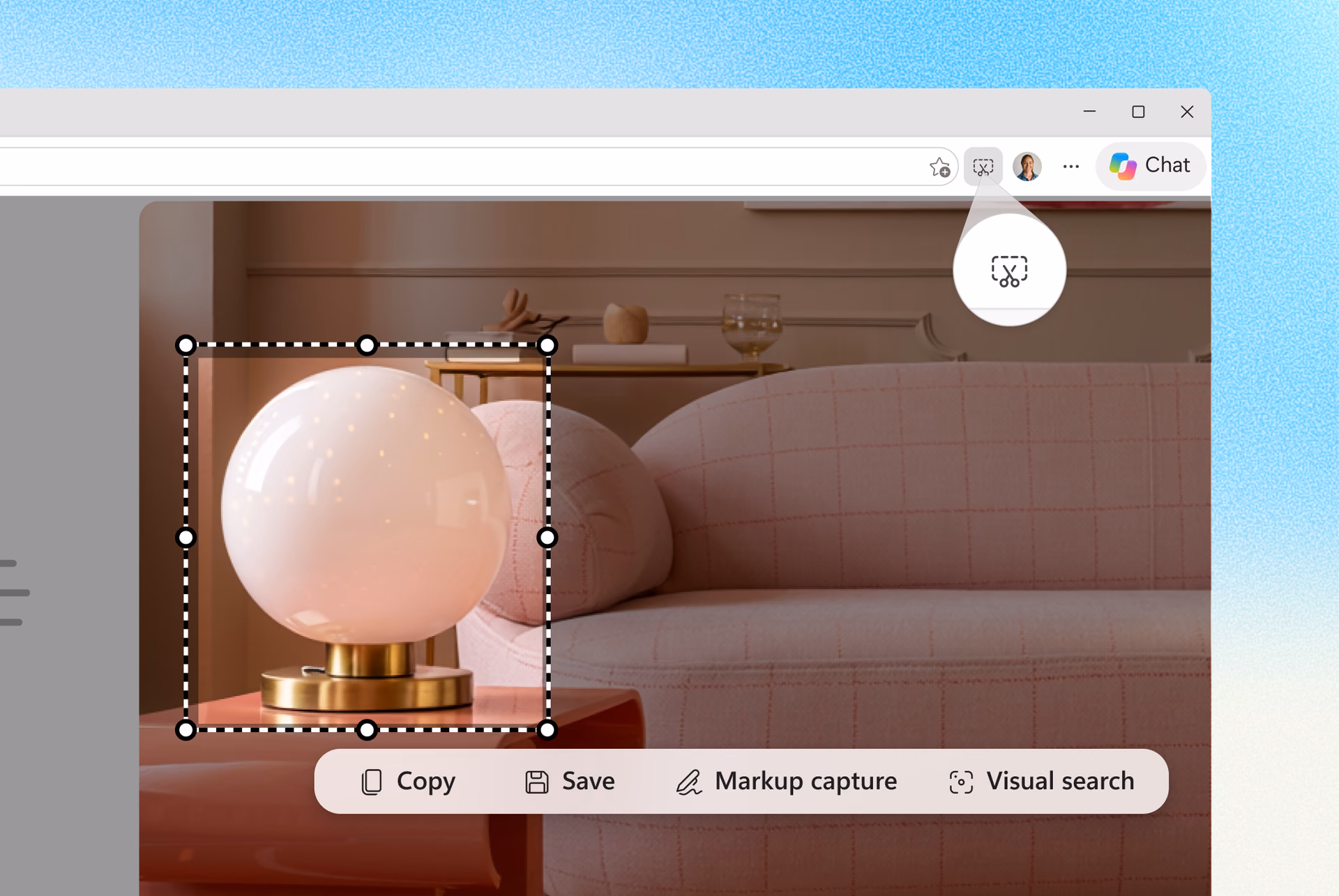
Task: Save the captured selection
Action: pos(570,782)
